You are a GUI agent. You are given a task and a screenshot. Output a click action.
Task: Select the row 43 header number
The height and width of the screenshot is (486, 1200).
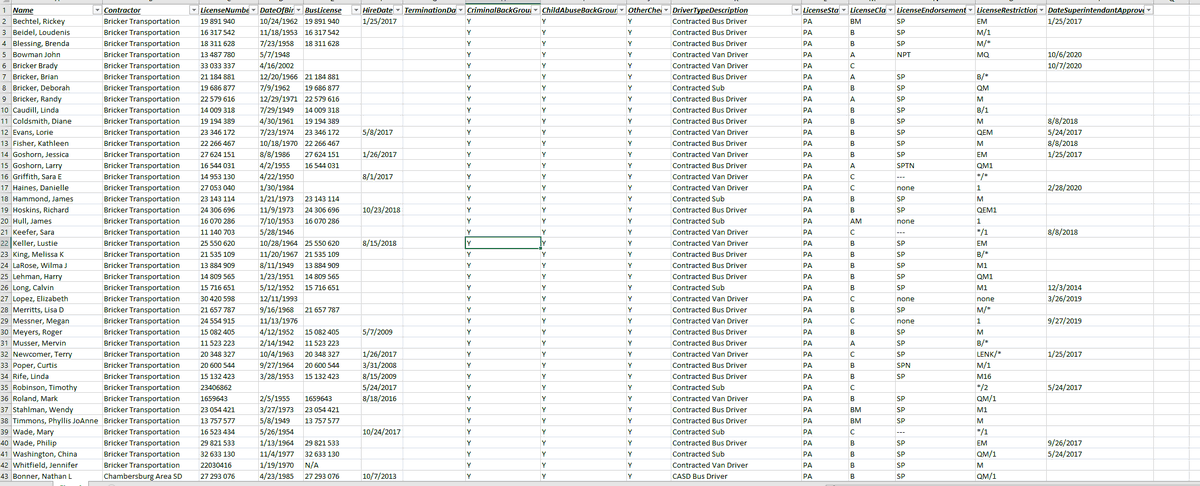tap(5, 477)
